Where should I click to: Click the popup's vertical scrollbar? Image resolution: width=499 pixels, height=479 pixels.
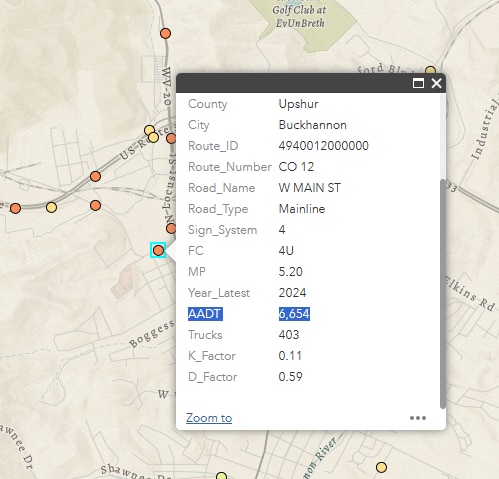(443, 293)
